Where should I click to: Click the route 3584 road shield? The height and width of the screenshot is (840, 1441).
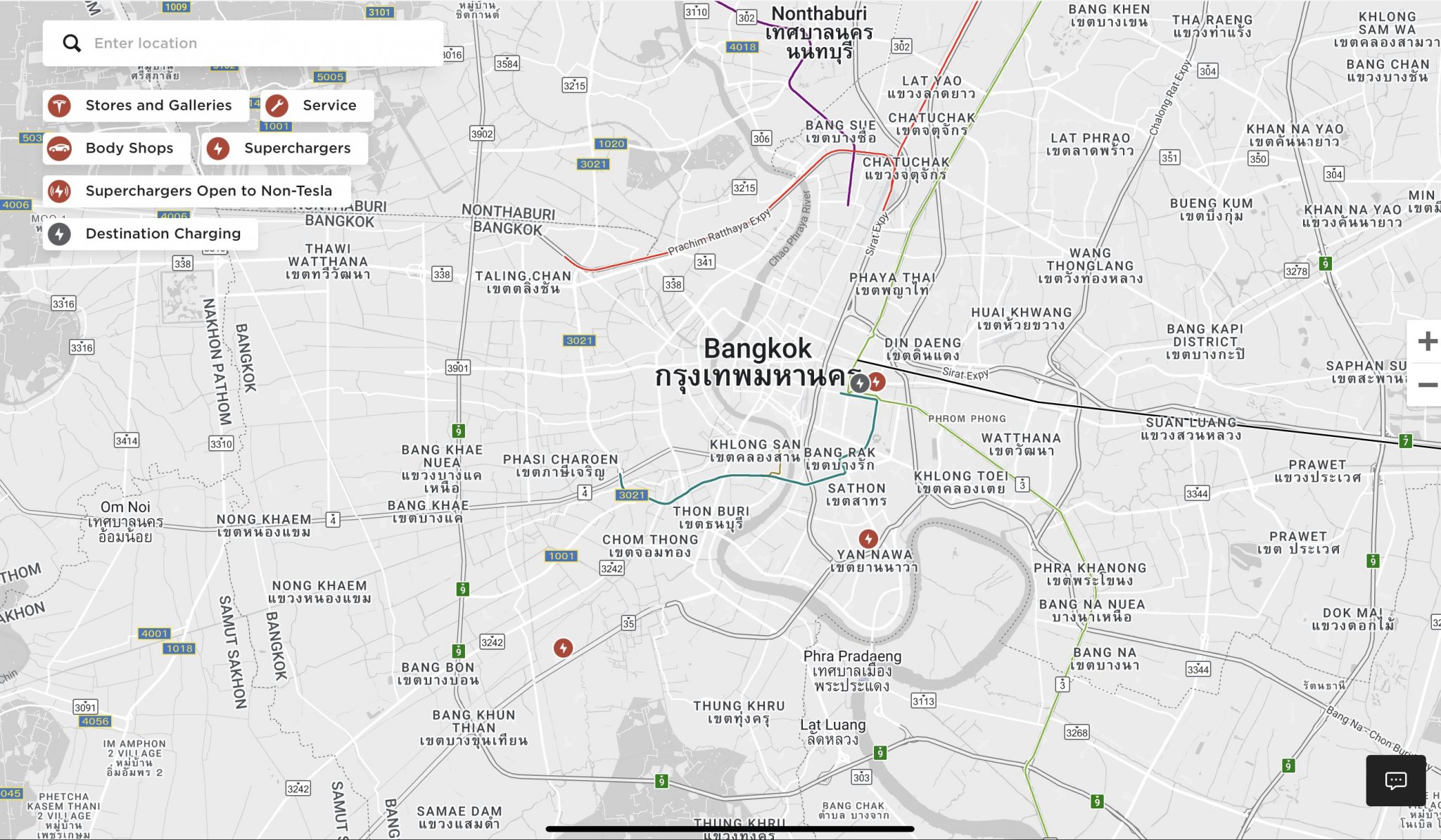(507, 64)
